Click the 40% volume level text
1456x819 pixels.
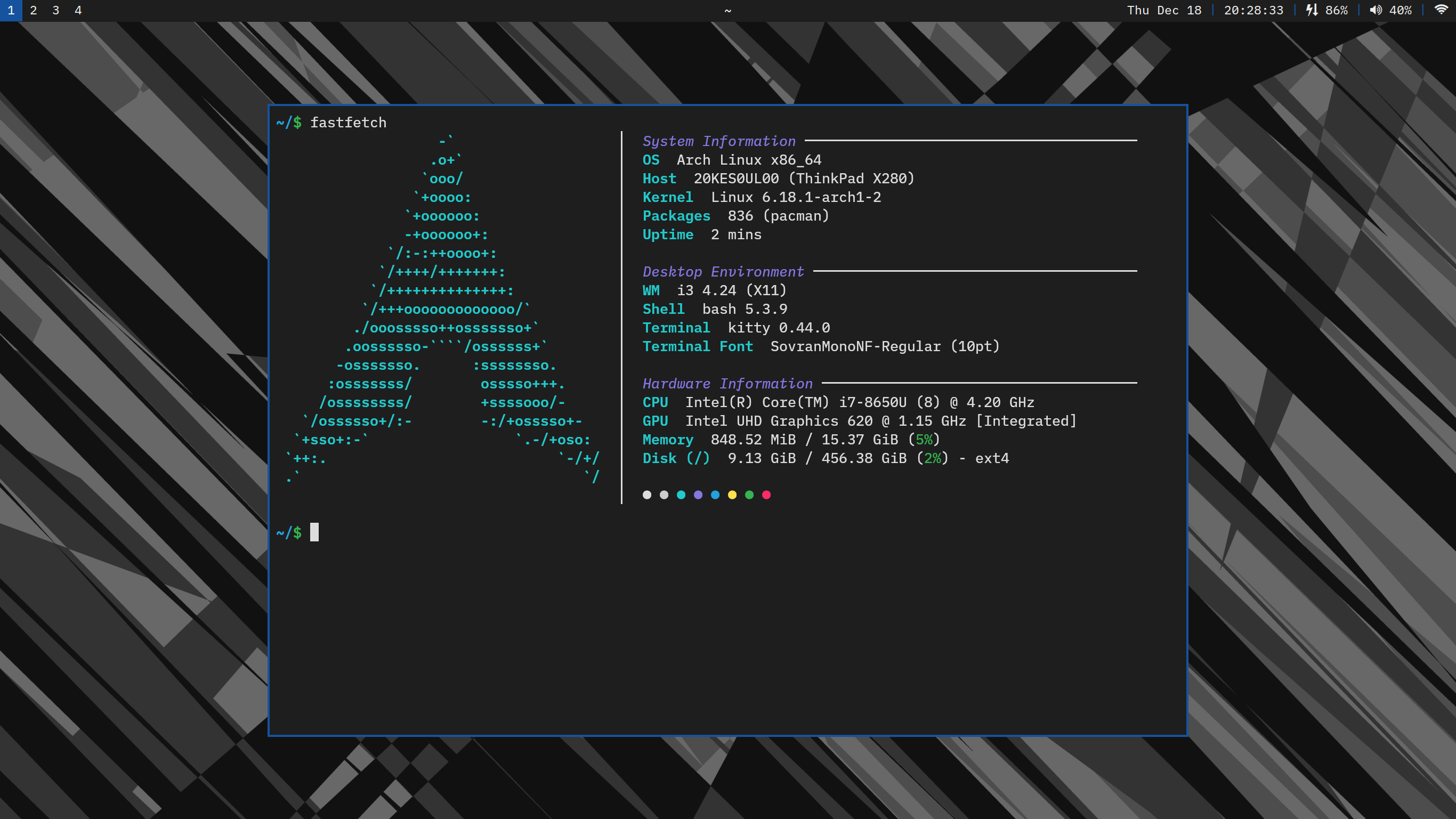(1400, 10)
